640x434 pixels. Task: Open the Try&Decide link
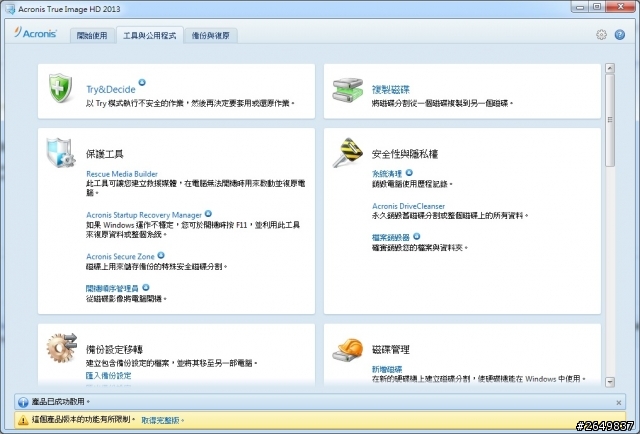[111, 89]
